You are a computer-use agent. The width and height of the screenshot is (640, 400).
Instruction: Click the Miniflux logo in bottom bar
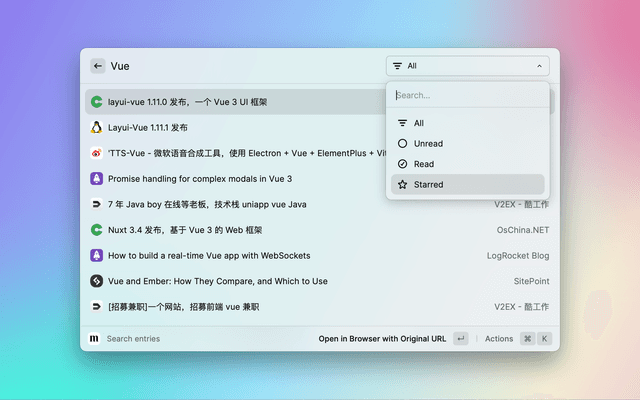94,339
